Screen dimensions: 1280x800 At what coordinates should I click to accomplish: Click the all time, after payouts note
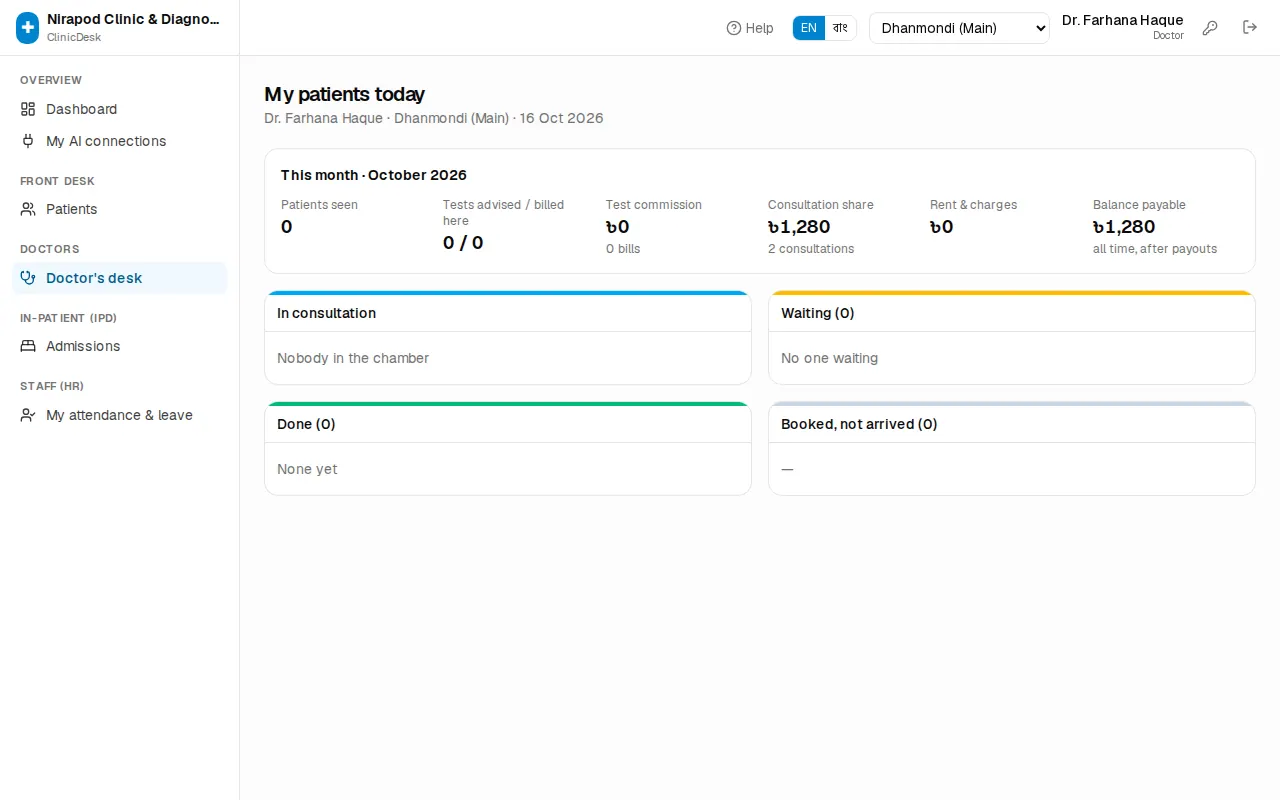(x=1155, y=249)
